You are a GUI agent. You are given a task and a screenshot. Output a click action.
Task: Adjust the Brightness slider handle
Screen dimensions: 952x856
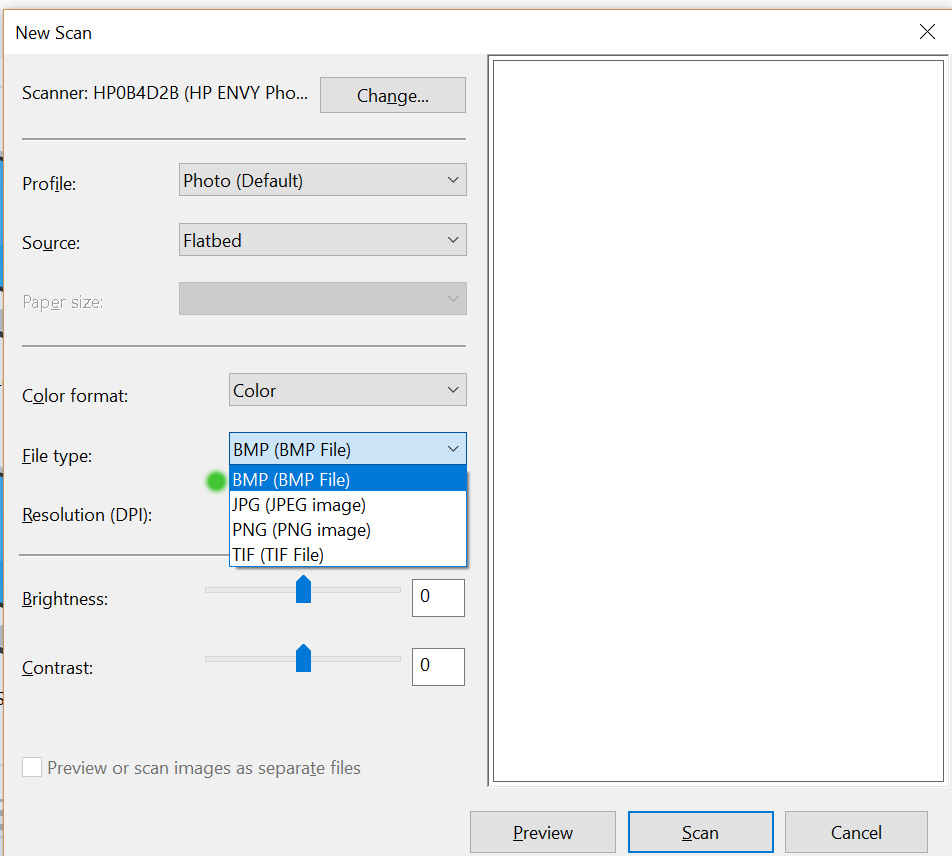click(304, 589)
